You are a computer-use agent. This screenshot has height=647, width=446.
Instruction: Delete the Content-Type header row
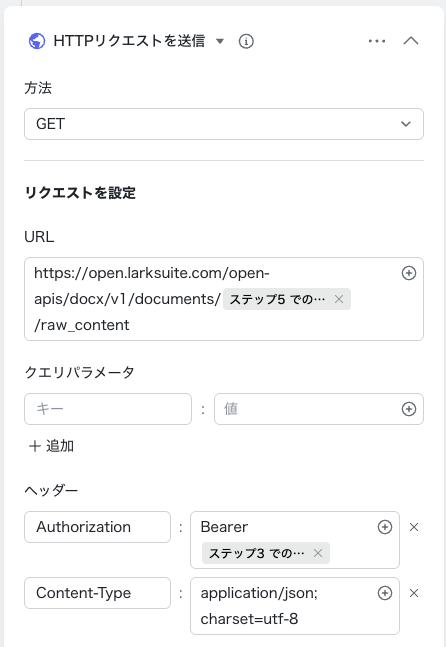coord(414,593)
